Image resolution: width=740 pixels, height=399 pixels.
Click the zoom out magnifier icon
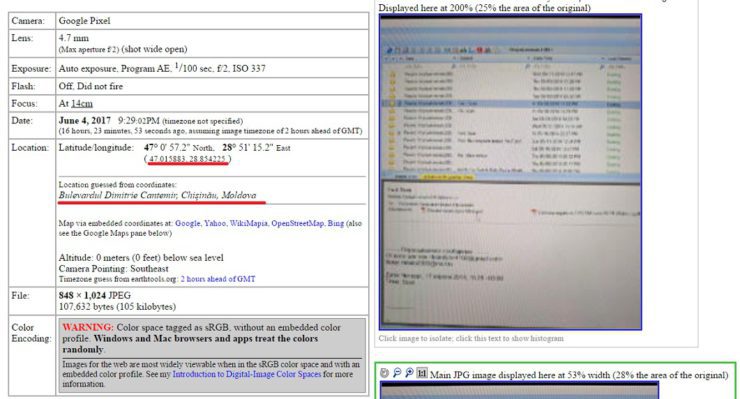pyautogui.click(x=397, y=373)
